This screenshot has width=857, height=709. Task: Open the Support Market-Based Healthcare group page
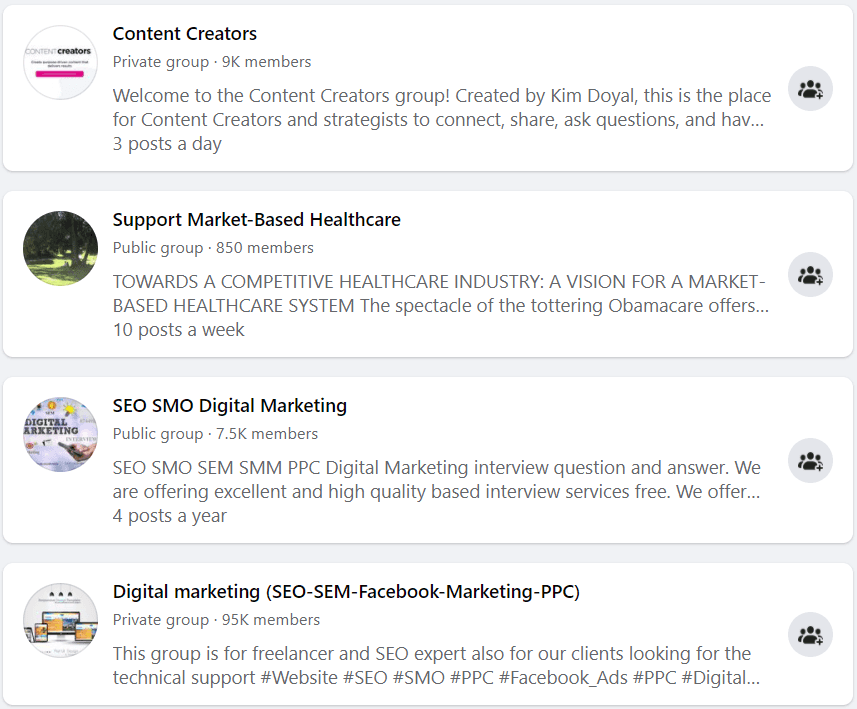pyautogui.click(x=256, y=219)
